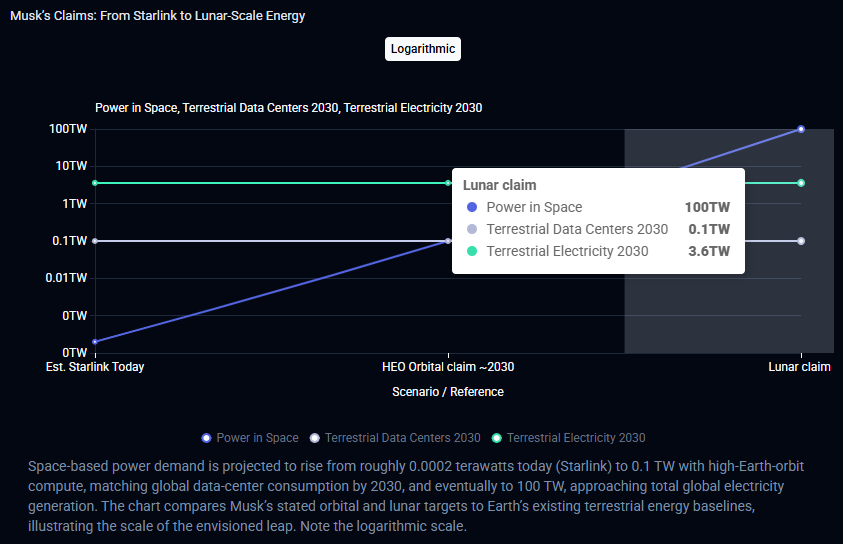Click the Terrestrial Electricity legend marker icon

point(496,438)
